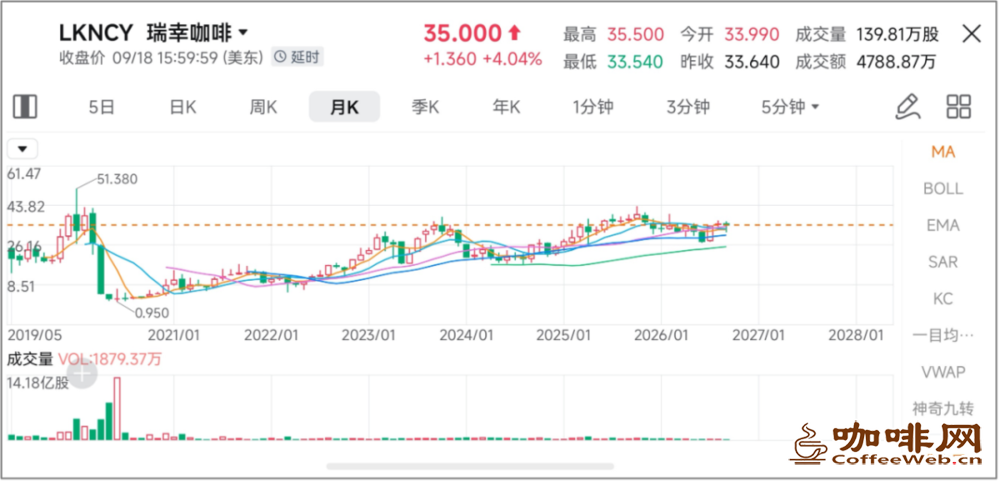Viewport: 1000px width, 481px height.
Task: Click the +1.360 +4.04% change text
Action: [483, 59]
